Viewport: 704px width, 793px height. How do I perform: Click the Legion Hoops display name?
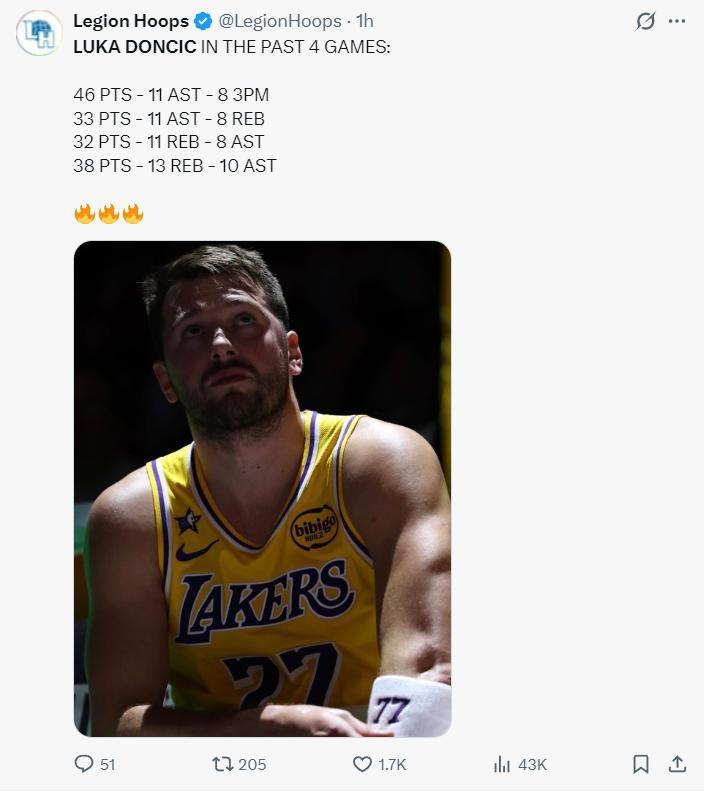click(131, 21)
